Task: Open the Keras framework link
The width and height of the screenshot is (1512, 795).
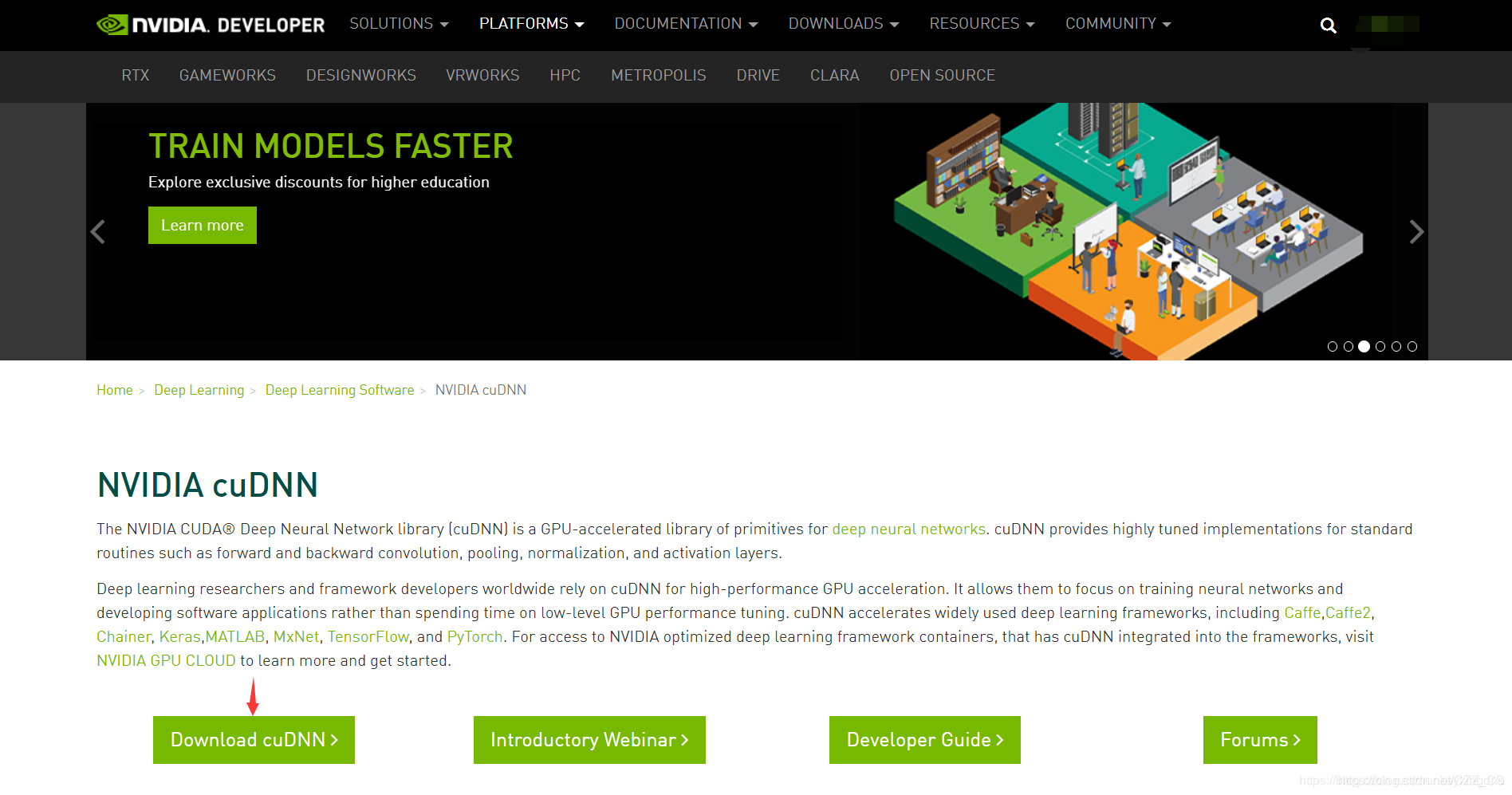Action: tap(179, 636)
